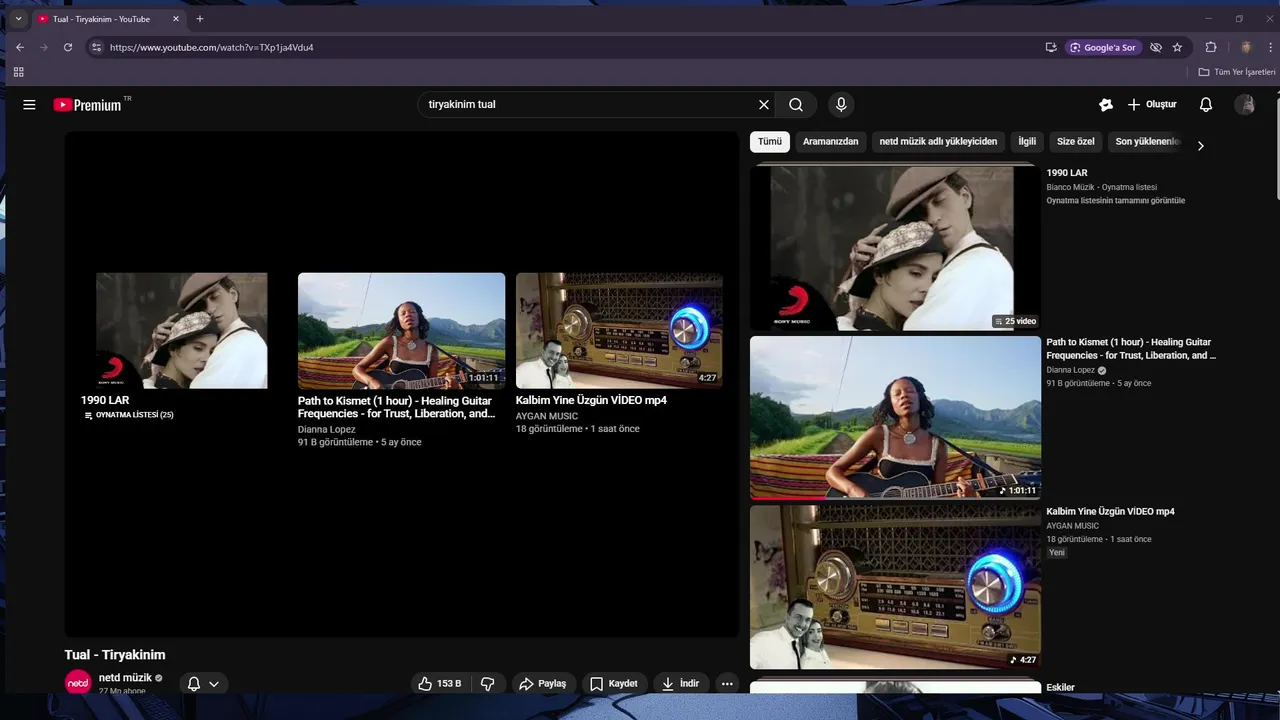Select the Size özel filter chip

1076,142
